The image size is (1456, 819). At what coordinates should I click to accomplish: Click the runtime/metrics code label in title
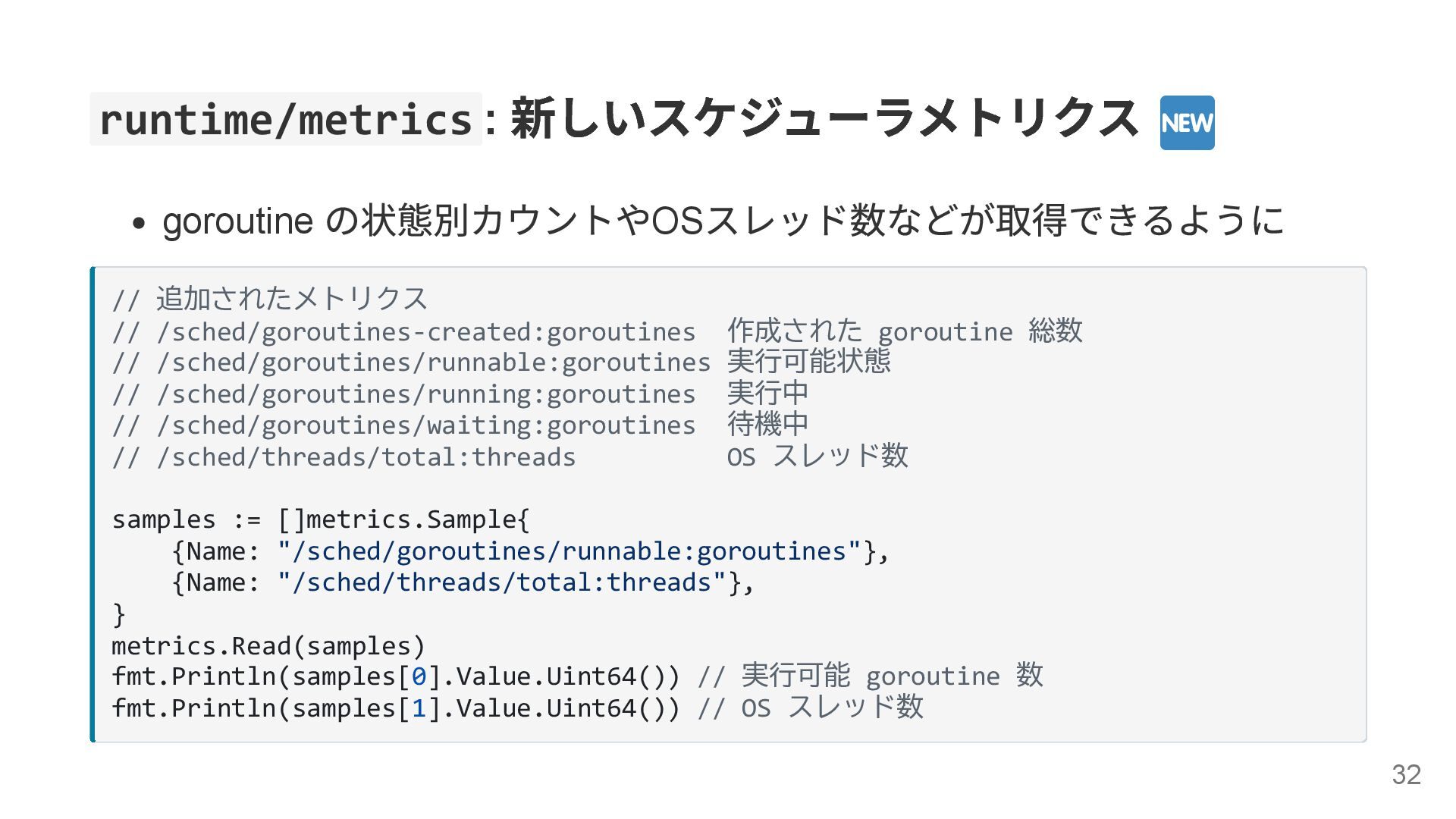(286, 120)
